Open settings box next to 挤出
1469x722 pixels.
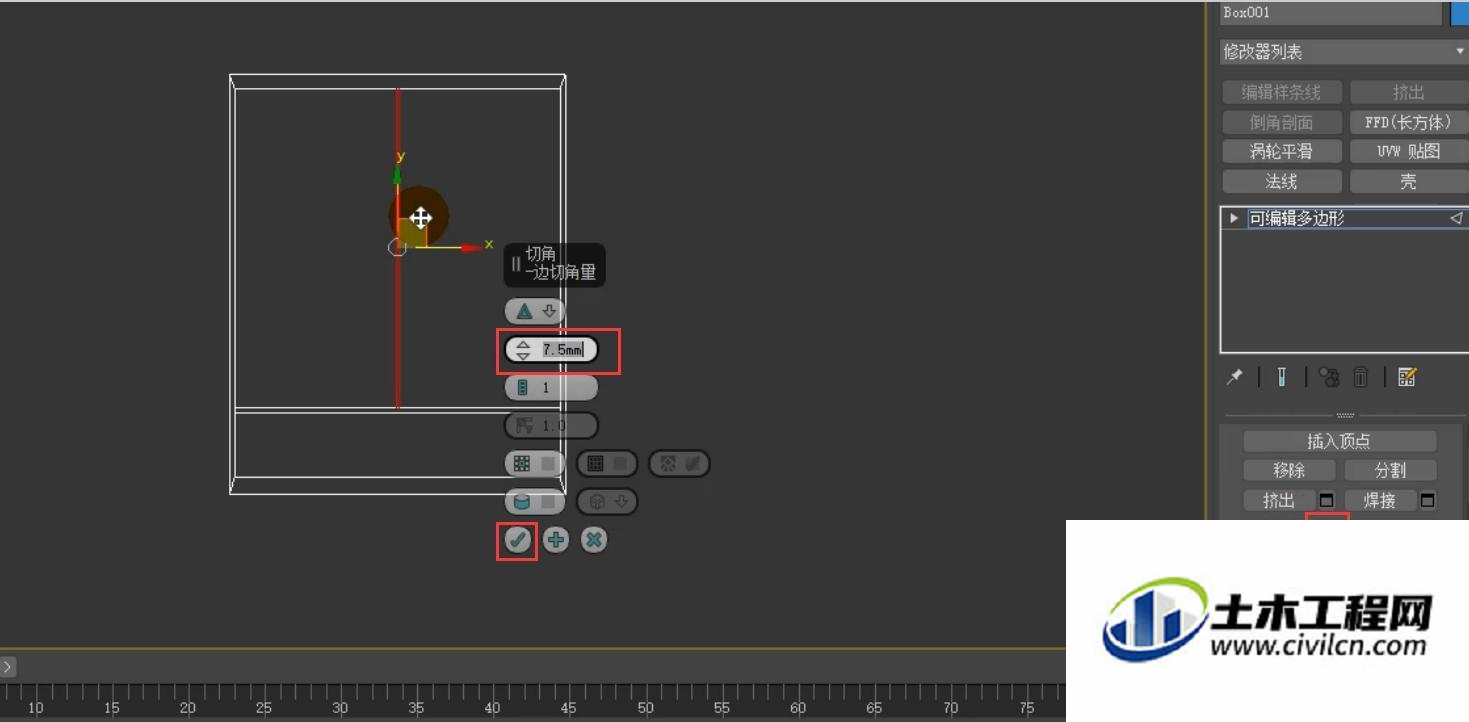click(x=1327, y=500)
